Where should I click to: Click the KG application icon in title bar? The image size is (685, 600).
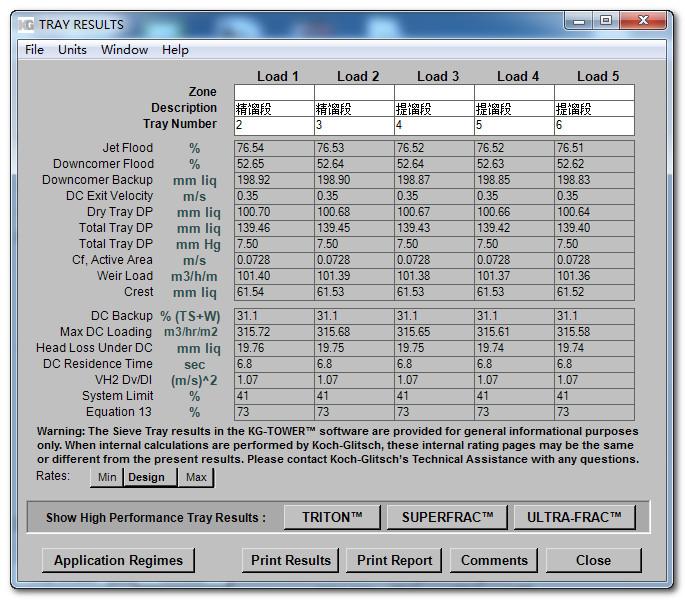(x=26, y=24)
